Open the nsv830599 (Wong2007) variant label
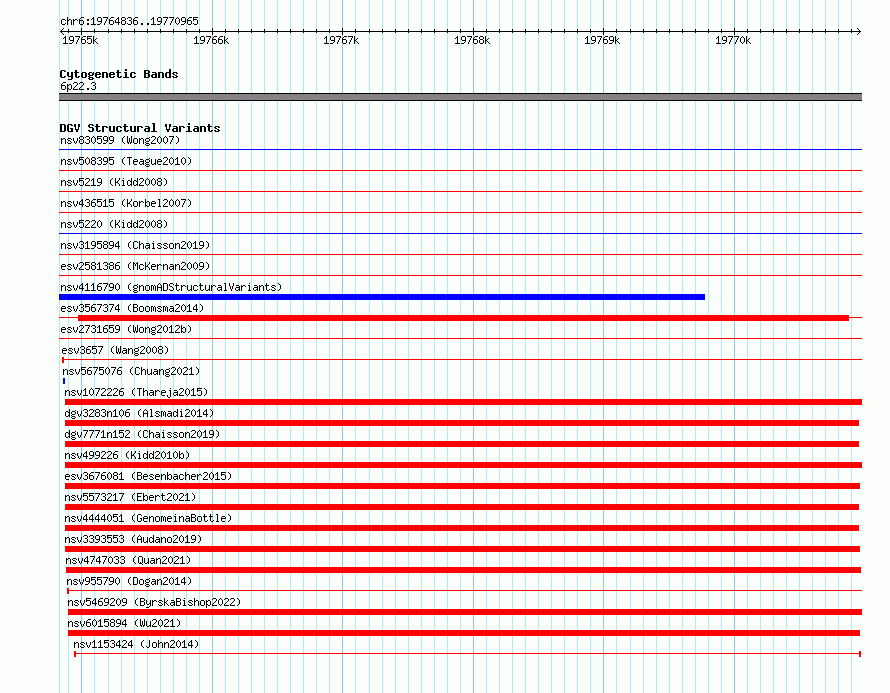 click(x=120, y=140)
